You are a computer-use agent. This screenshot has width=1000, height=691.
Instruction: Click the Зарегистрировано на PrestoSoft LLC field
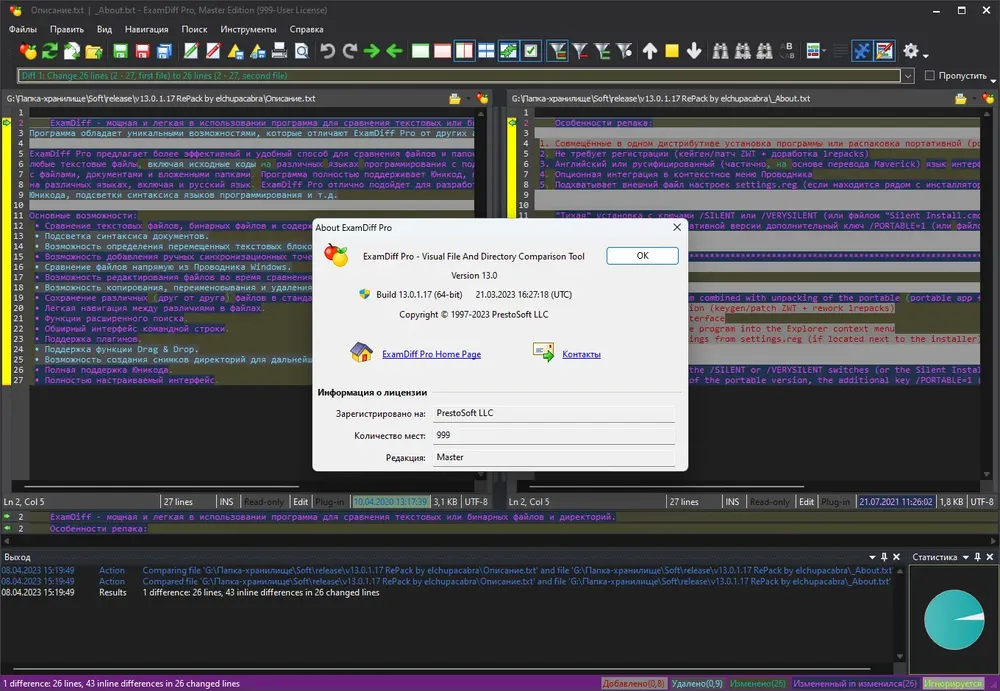(x=554, y=413)
